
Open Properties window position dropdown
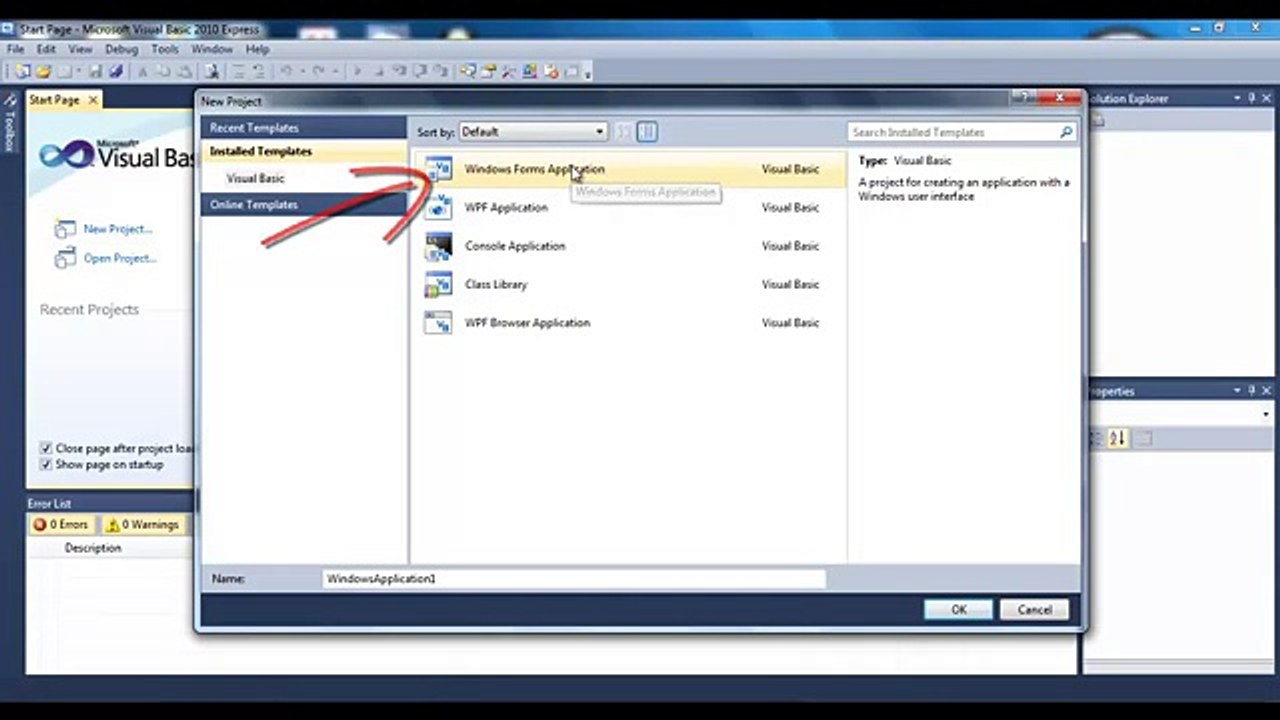click(x=1237, y=391)
